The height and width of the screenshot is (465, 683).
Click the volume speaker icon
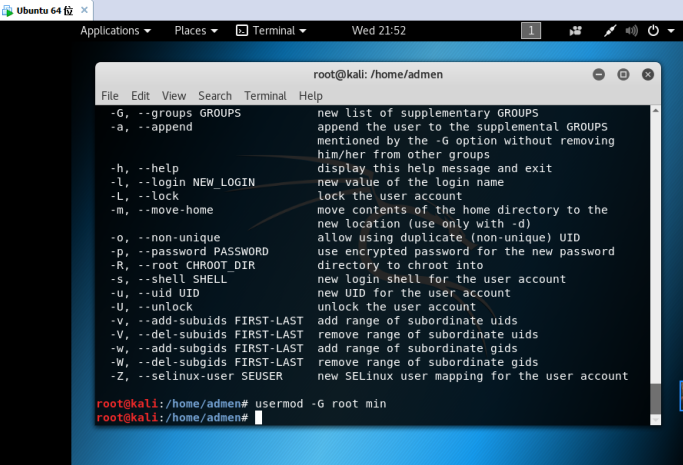coord(631,30)
